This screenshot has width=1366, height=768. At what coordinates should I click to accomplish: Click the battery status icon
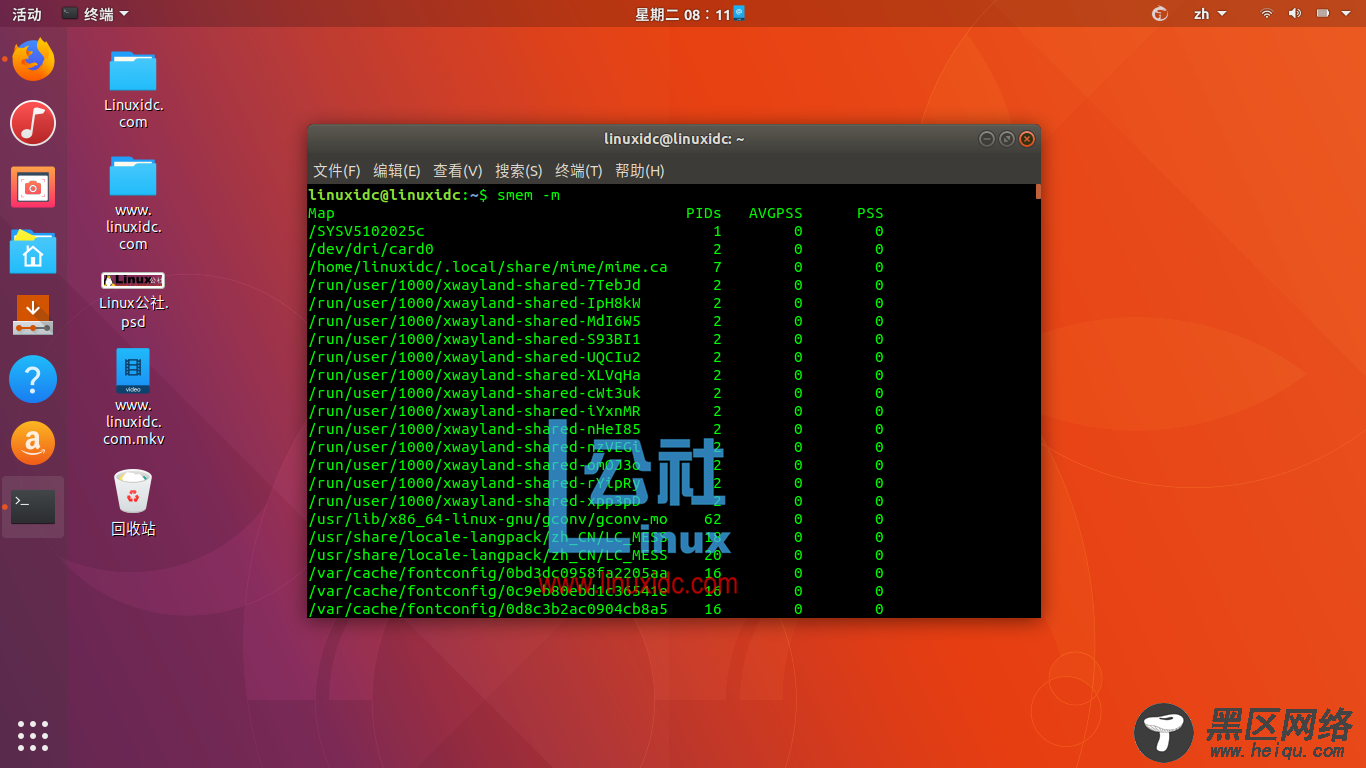[1322, 14]
